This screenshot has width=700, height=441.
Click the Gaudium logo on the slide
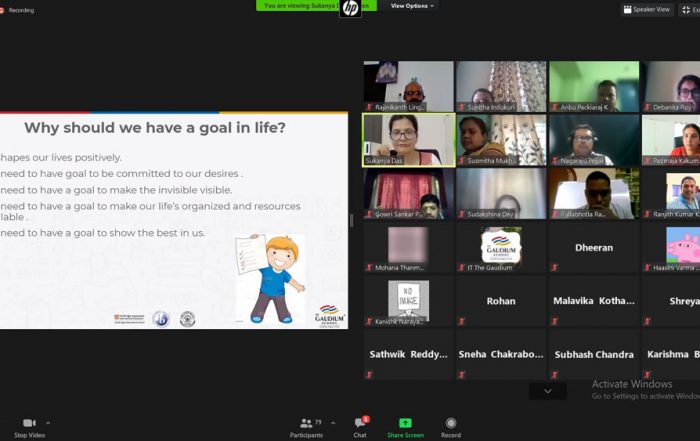click(329, 316)
